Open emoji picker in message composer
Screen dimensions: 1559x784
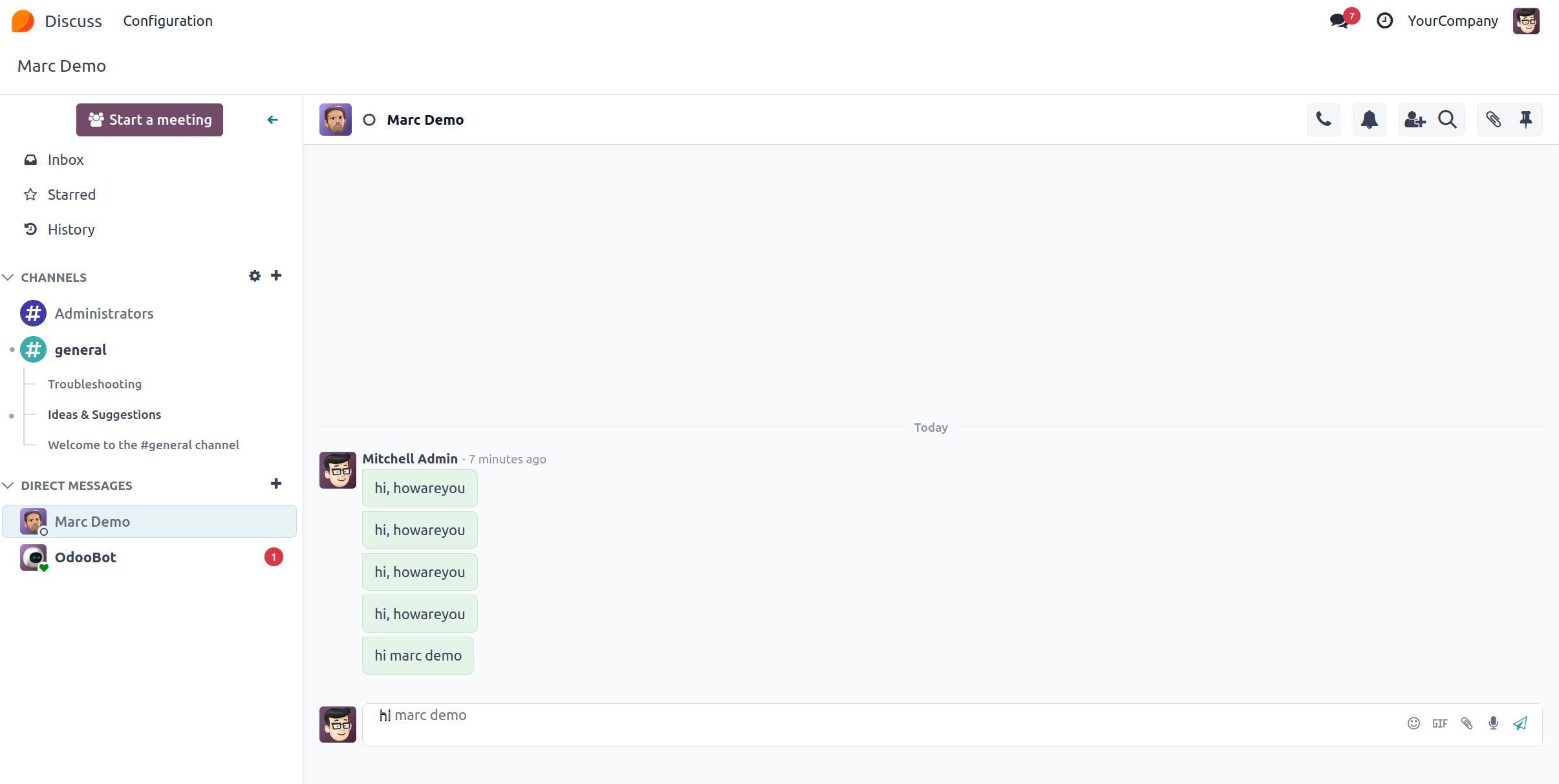click(x=1414, y=723)
